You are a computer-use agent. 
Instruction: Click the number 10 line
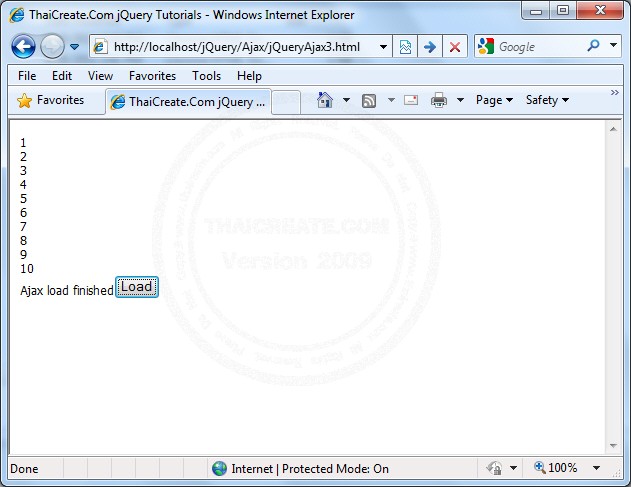pyautogui.click(x=27, y=268)
